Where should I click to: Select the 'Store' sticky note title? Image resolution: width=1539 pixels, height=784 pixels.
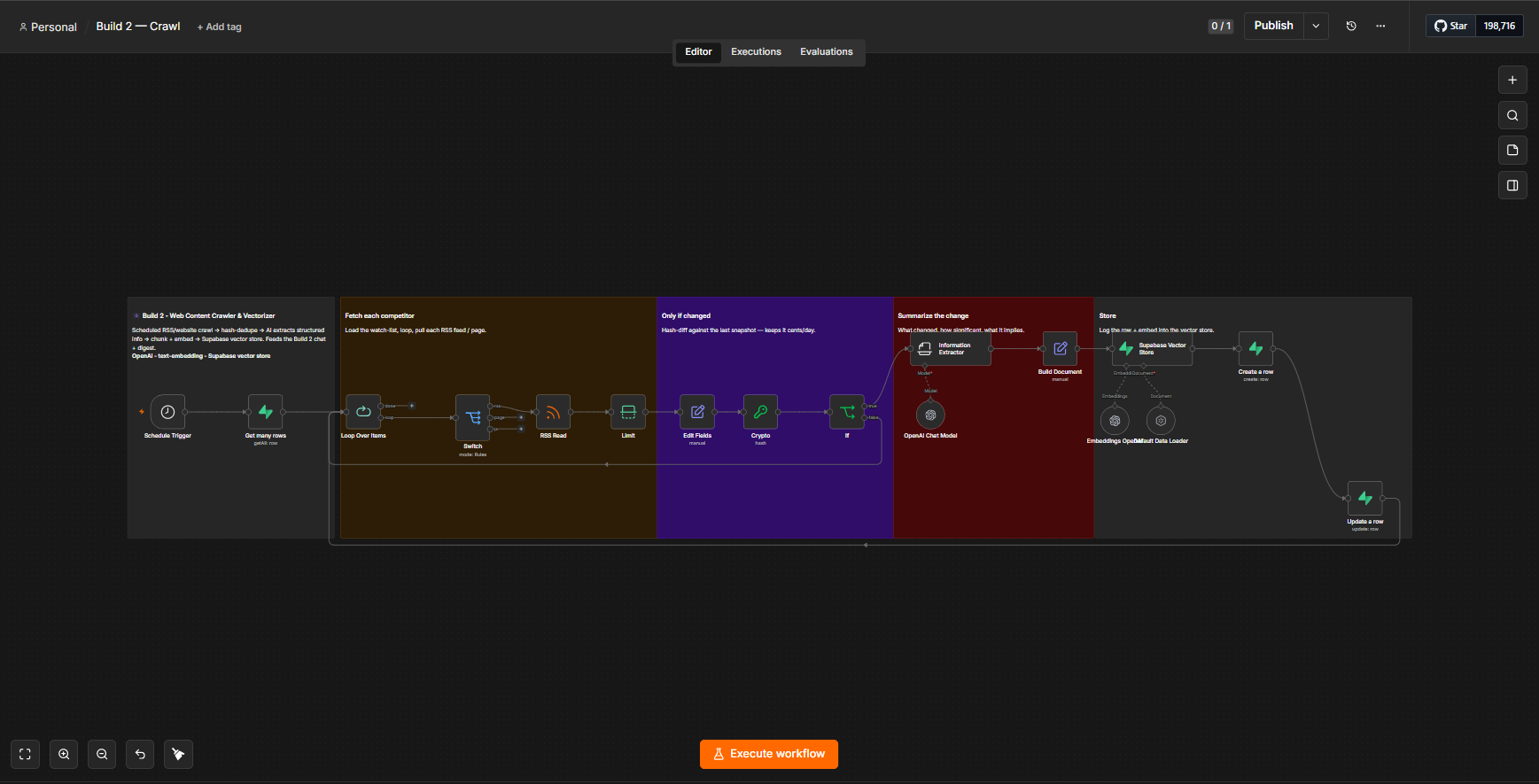pyautogui.click(x=1108, y=315)
